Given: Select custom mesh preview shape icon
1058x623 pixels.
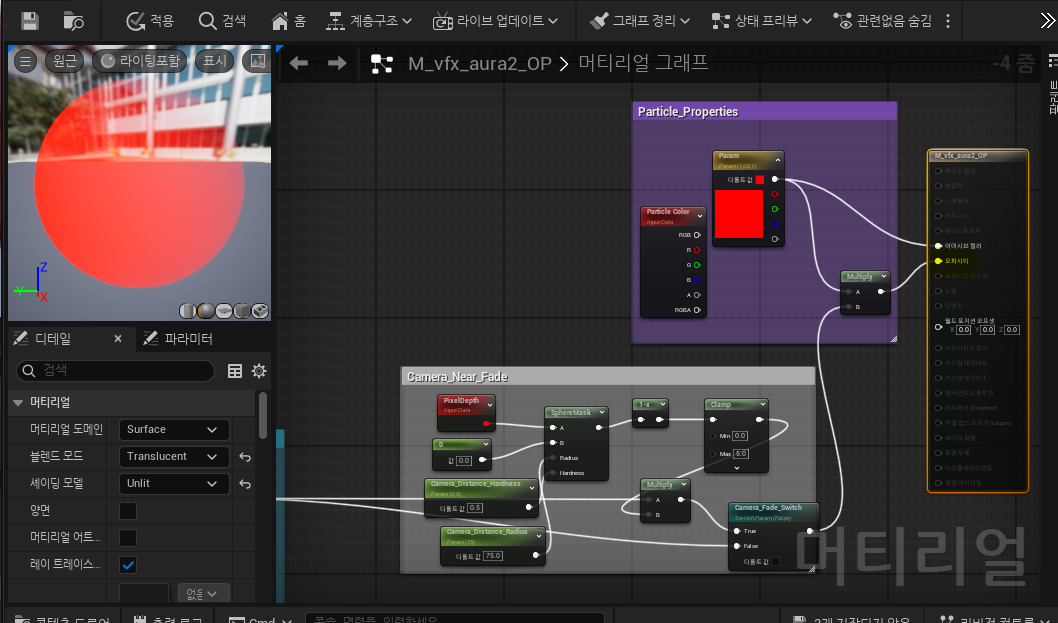Looking at the screenshot, I should 260,310.
